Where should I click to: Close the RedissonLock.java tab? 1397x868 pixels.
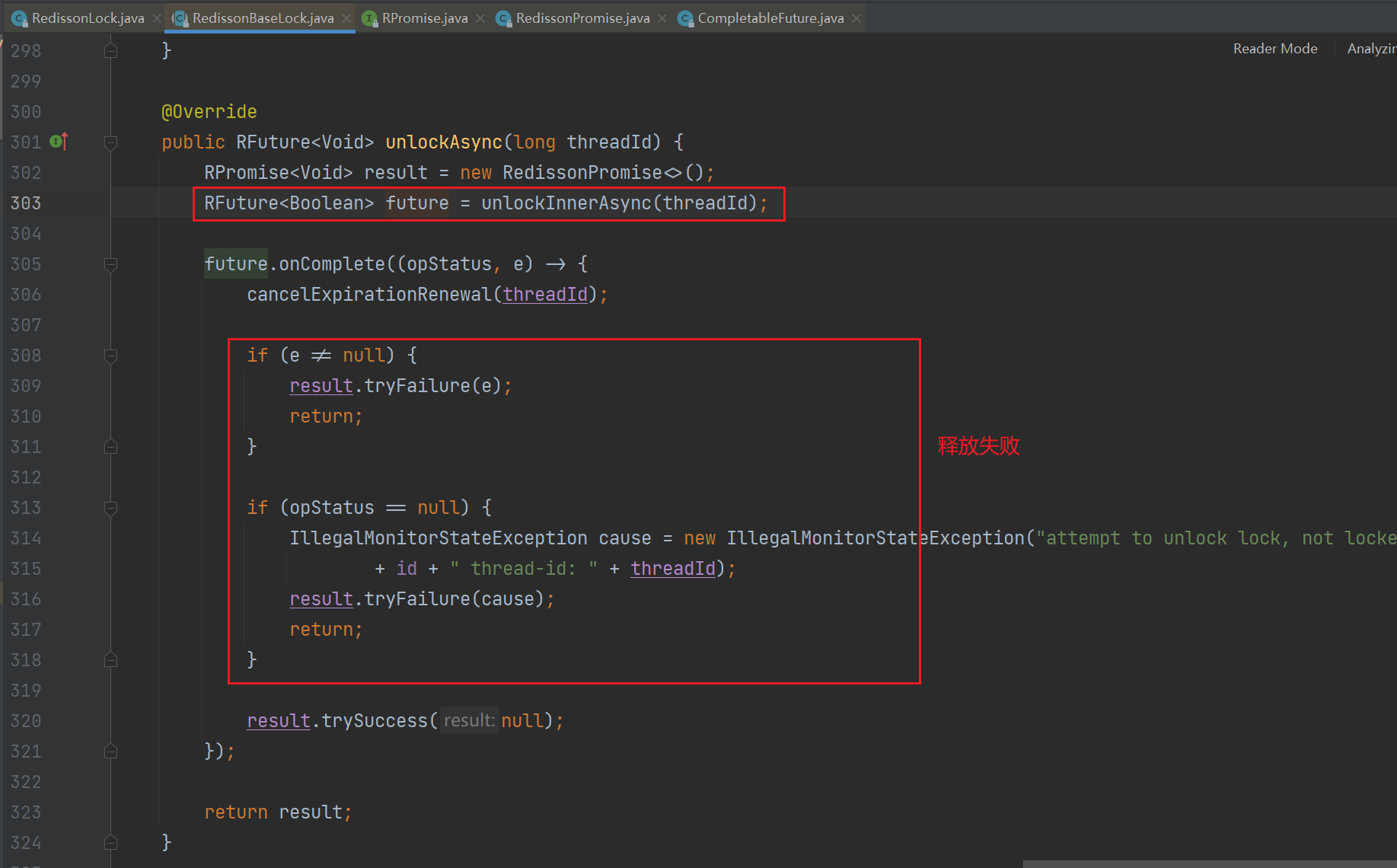point(157,18)
